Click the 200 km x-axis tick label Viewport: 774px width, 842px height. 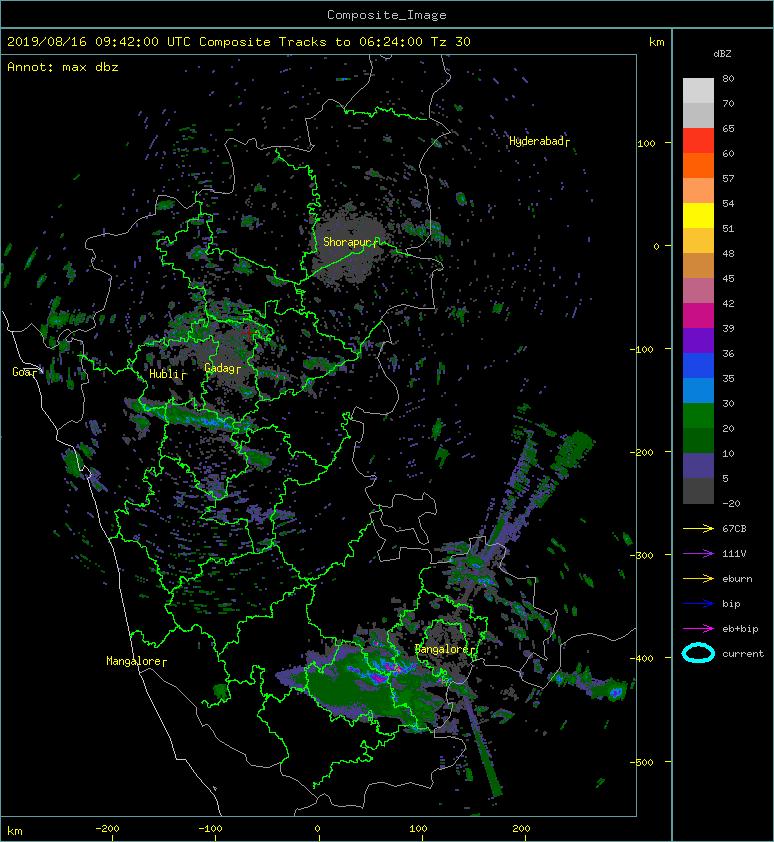(x=521, y=829)
